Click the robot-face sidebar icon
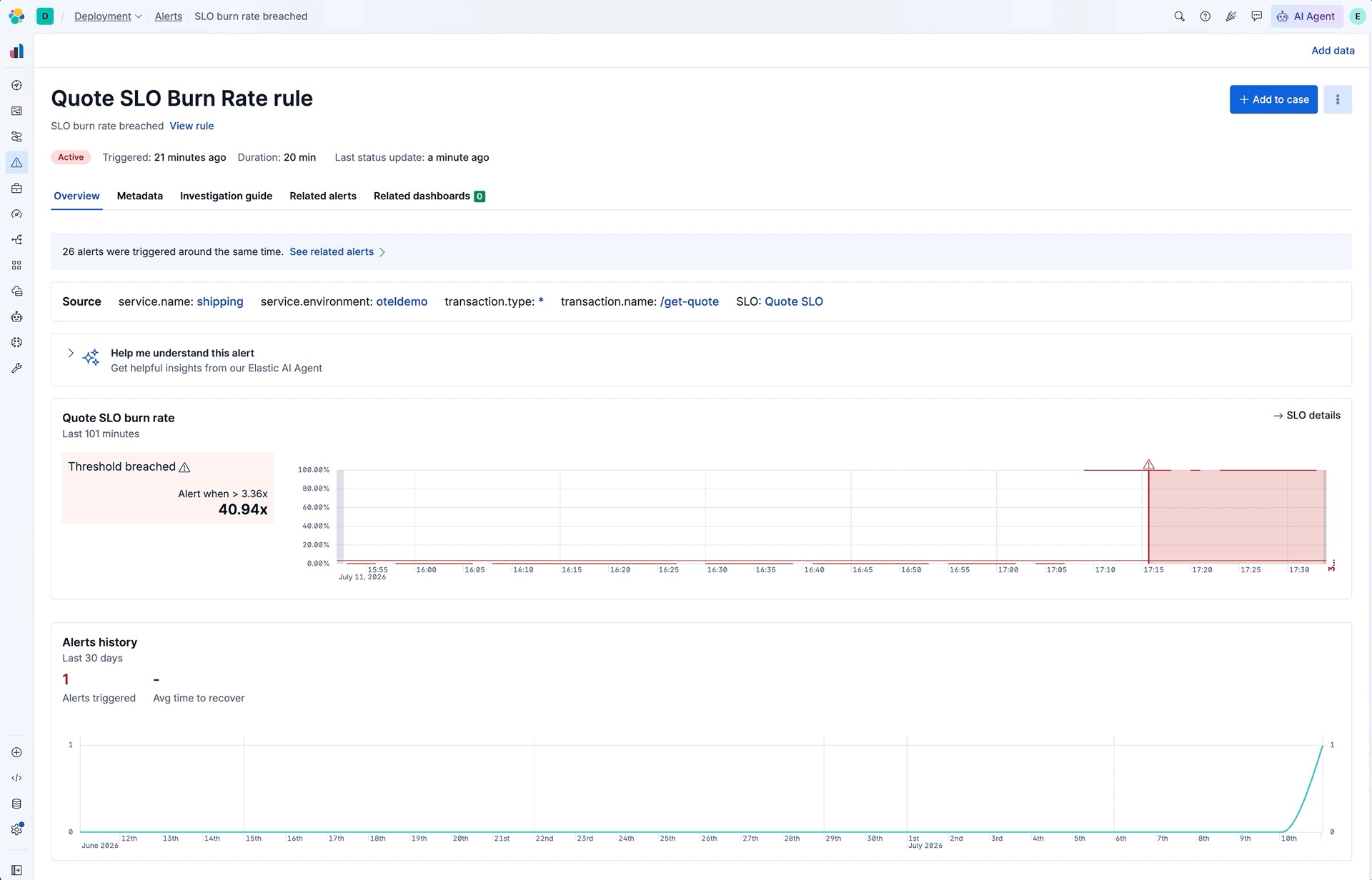The height and width of the screenshot is (880, 1372). pos(16,316)
